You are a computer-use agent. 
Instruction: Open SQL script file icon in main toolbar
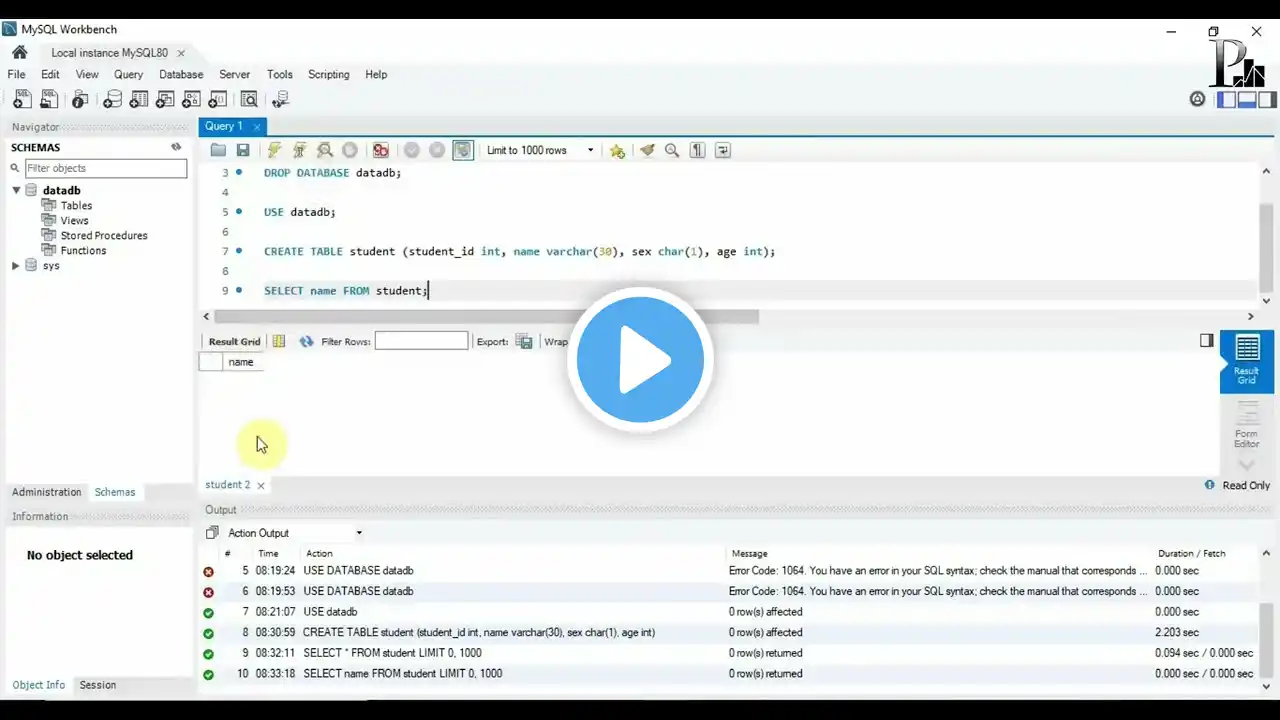pos(49,99)
